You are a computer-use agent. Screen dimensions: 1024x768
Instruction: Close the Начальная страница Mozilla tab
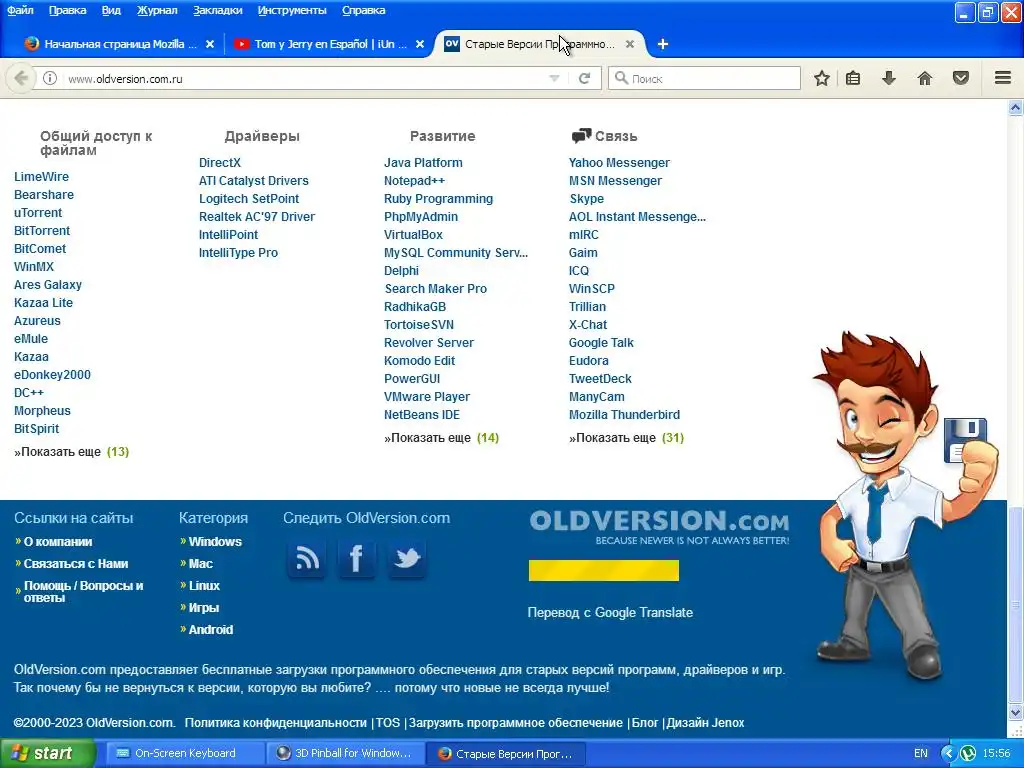210,44
